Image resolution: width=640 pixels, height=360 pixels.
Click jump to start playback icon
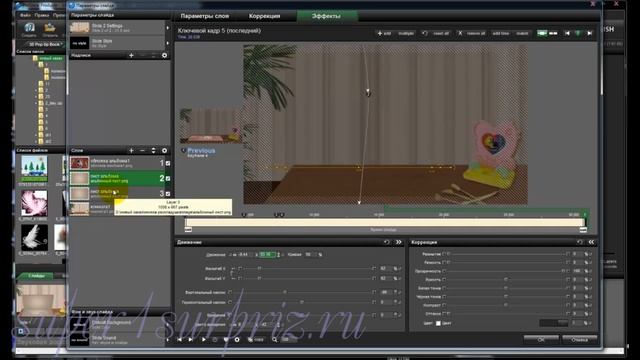(x=180, y=339)
